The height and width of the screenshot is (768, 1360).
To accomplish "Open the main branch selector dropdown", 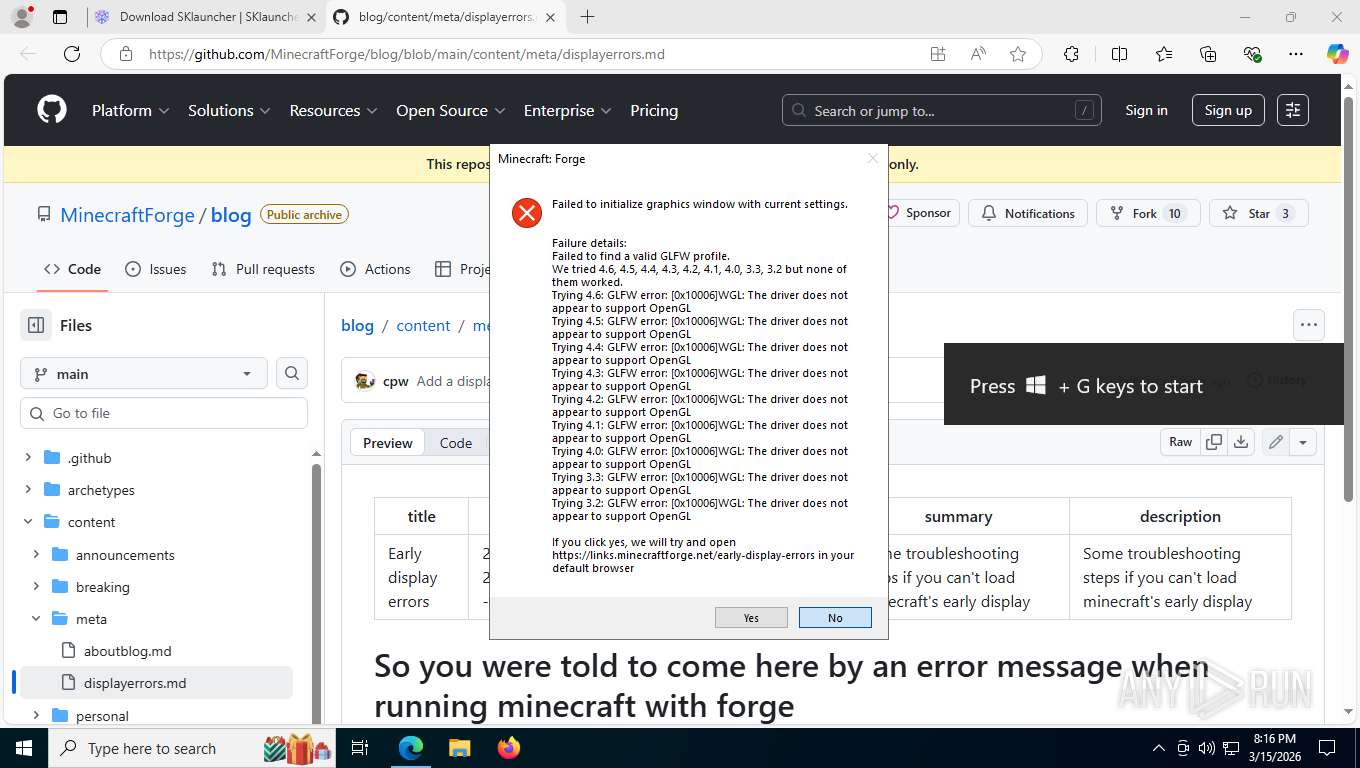I will click(144, 373).
